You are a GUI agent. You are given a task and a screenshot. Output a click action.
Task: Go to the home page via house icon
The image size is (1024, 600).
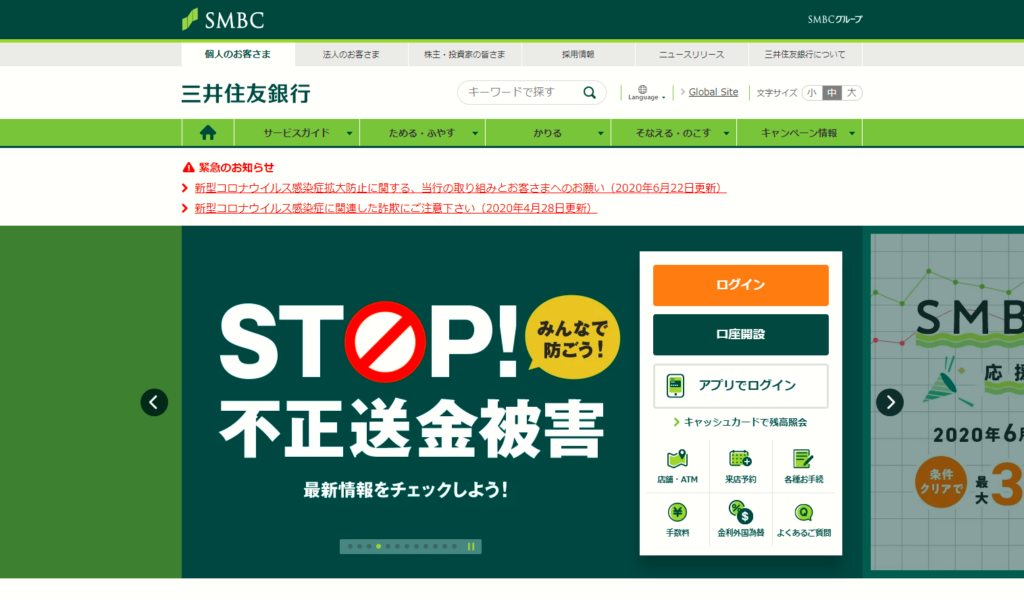pos(208,133)
